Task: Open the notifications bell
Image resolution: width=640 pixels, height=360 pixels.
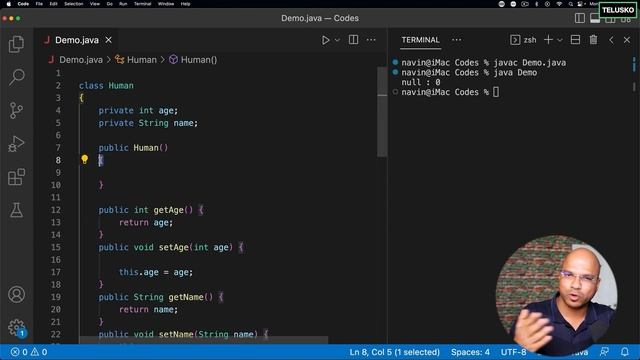Action: 625,352
